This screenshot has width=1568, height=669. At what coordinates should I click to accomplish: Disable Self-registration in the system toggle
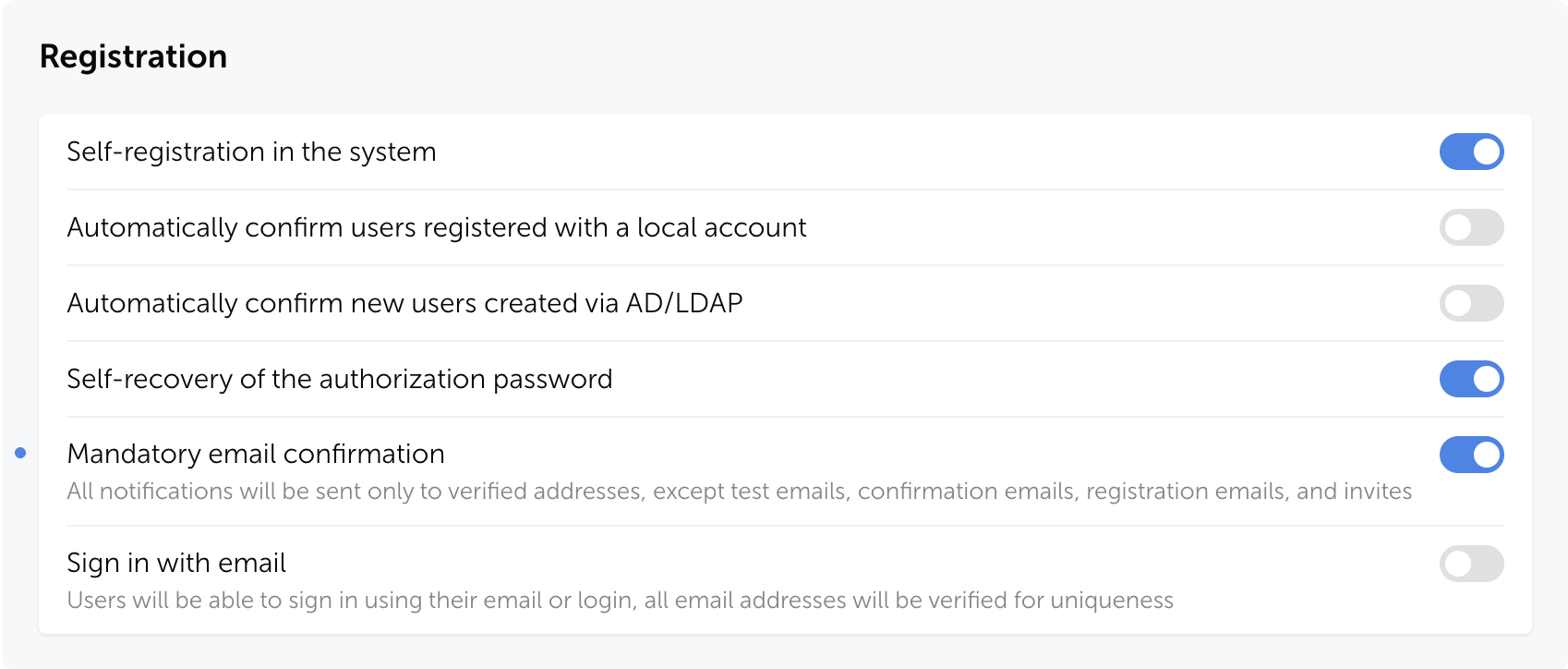click(1471, 152)
